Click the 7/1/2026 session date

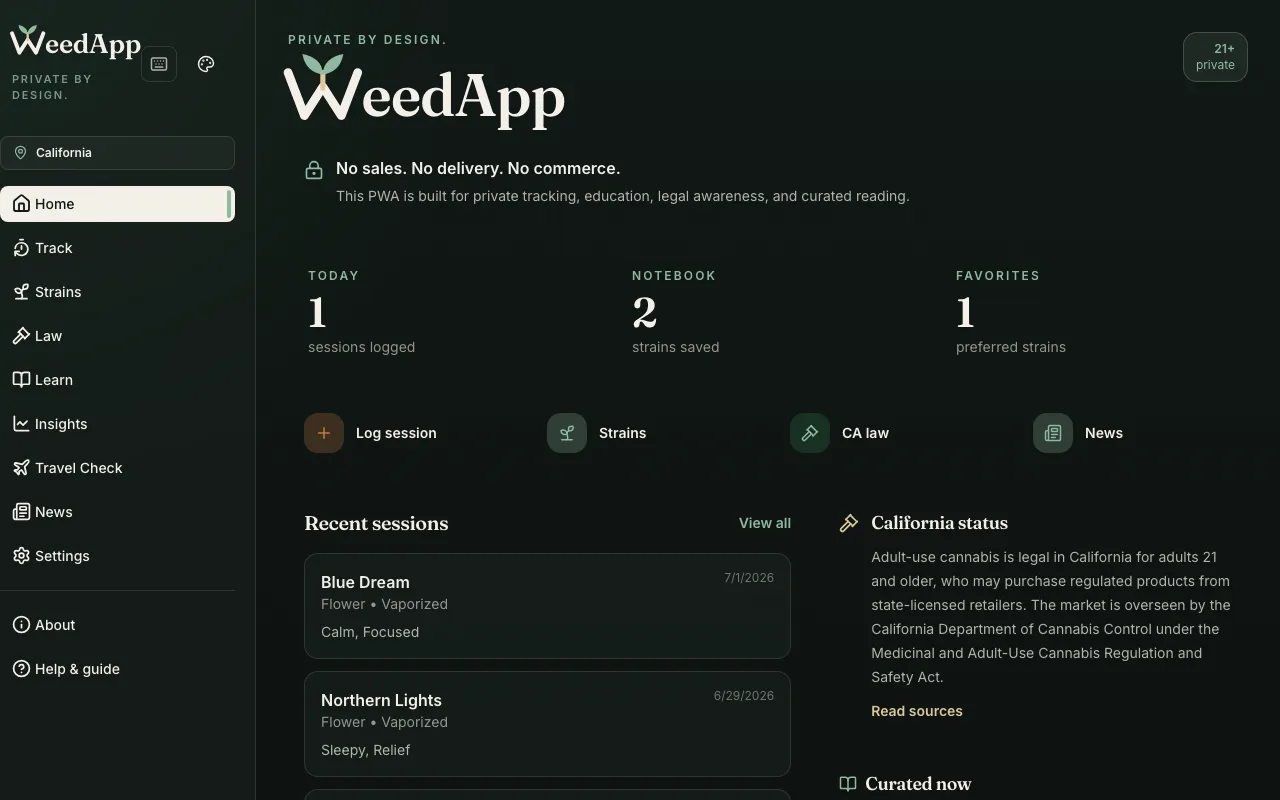749,577
